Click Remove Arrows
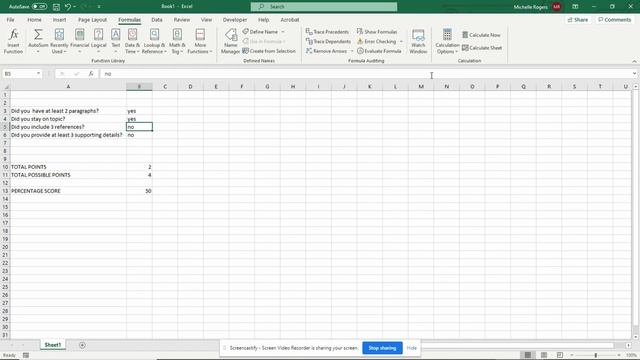This screenshot has width=640, height=360. [x=327, y=51]
